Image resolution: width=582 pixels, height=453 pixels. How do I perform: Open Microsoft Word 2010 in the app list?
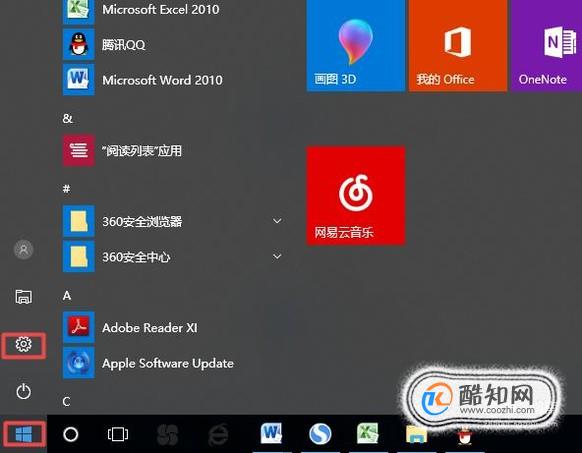[143, 79]
